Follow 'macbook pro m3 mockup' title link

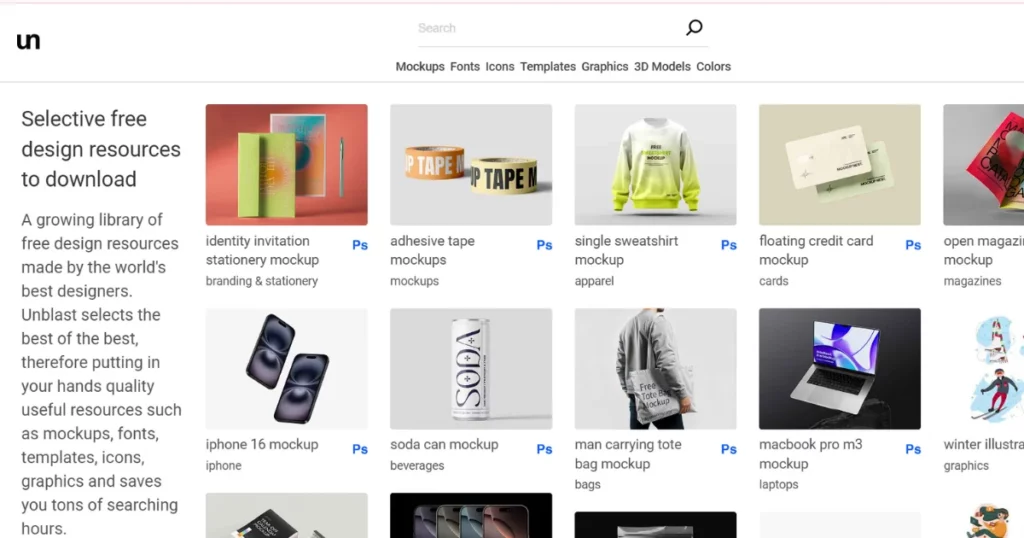coord(810,454)
